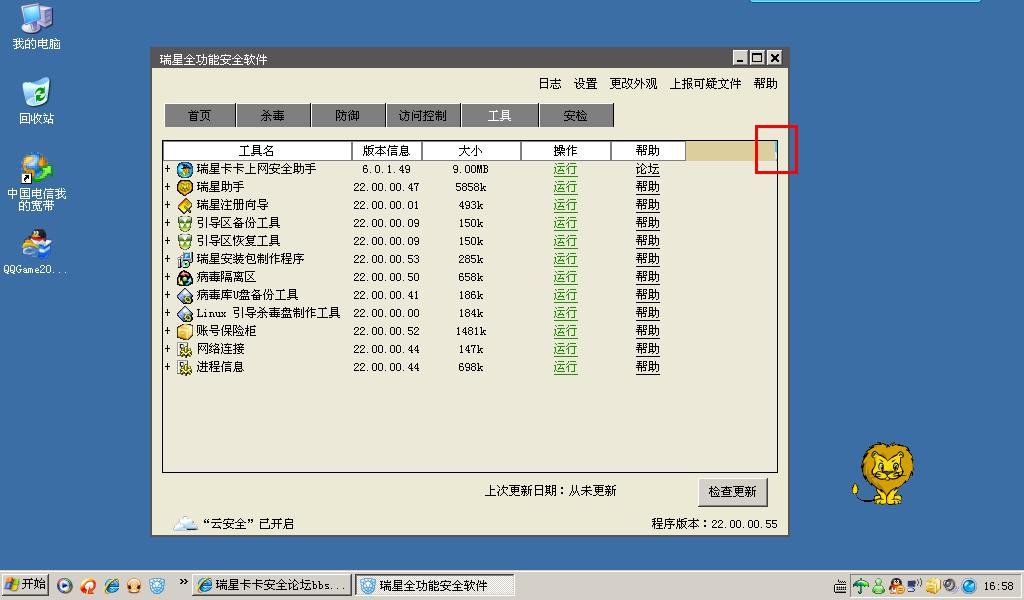The image size is (1024, 600).
Task: Run 瑞星卡卡上网安全助手 via 运行 link
Action: click(565, 169)
